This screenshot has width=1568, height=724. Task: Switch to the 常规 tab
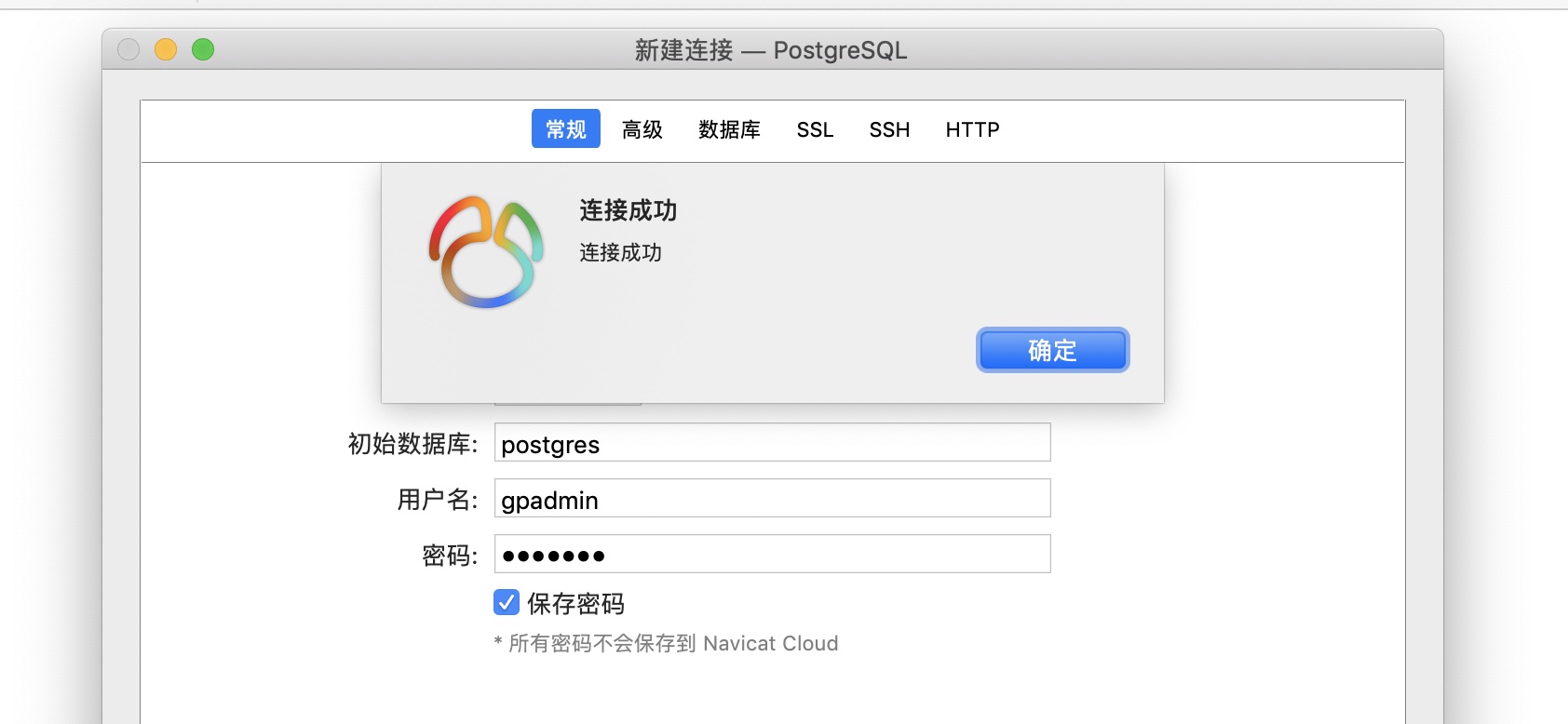(x=566, y=128)
